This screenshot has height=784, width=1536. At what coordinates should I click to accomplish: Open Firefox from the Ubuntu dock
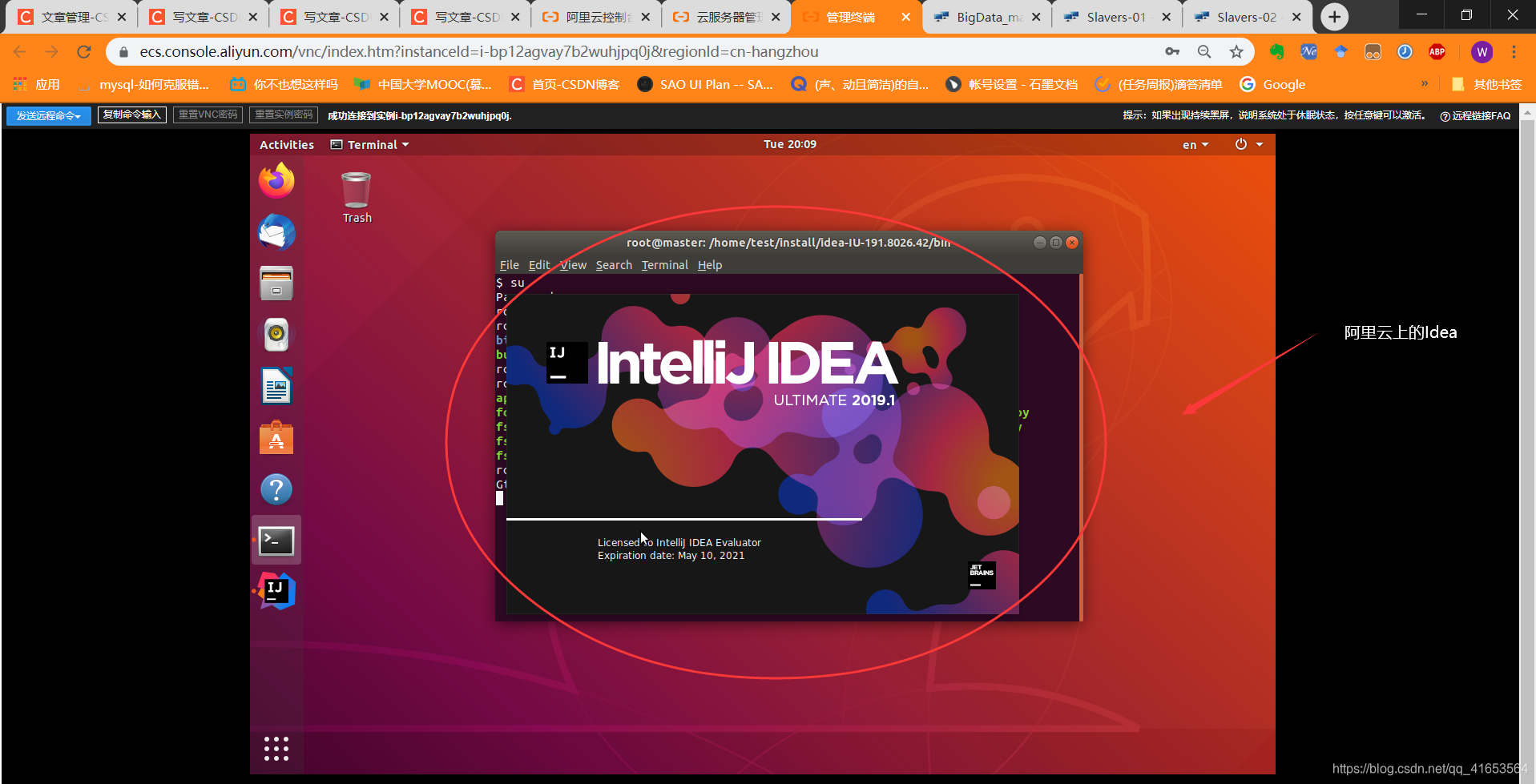[276, 180]
